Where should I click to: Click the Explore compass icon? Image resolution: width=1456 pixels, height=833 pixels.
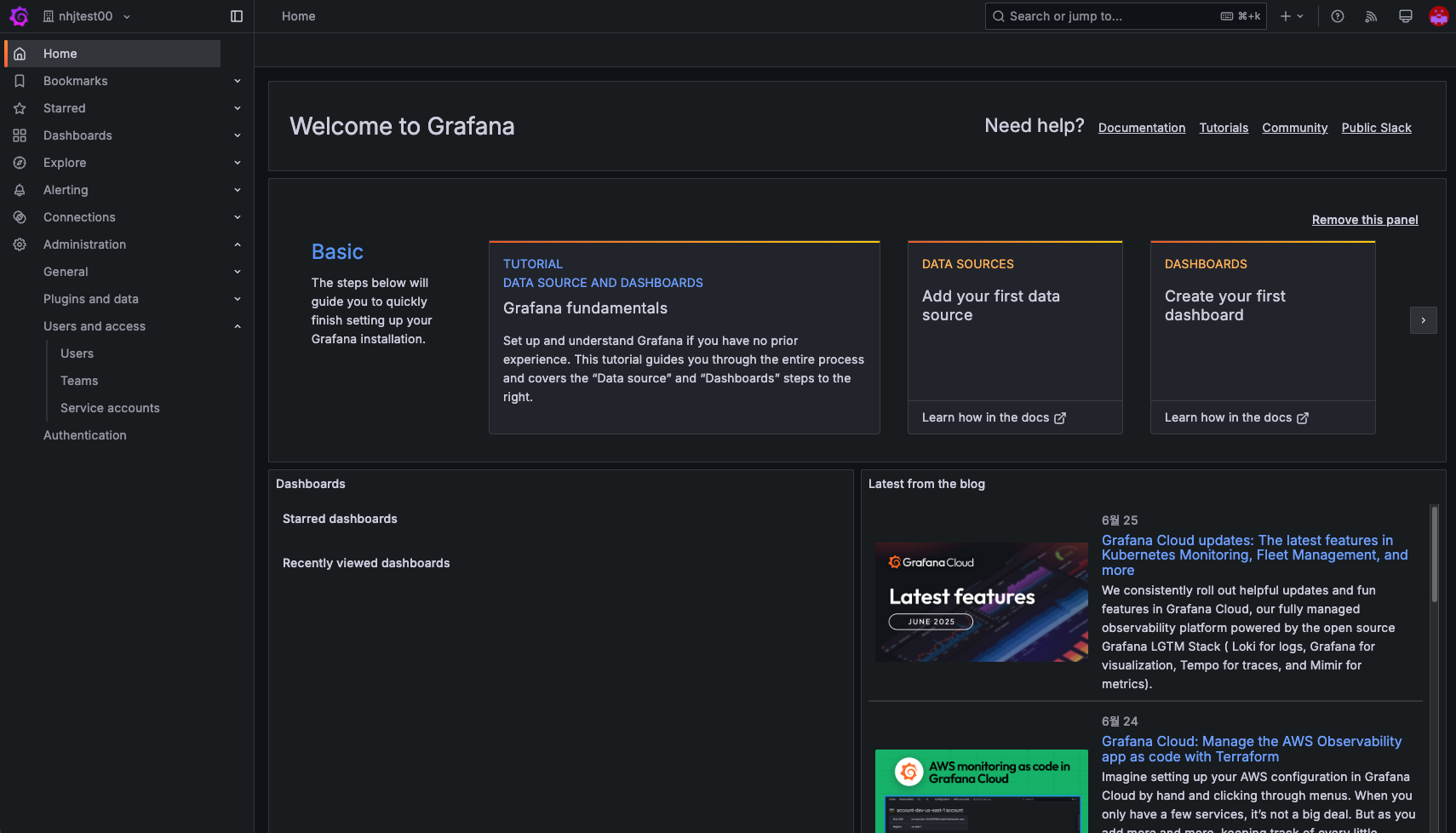point(20,163)
